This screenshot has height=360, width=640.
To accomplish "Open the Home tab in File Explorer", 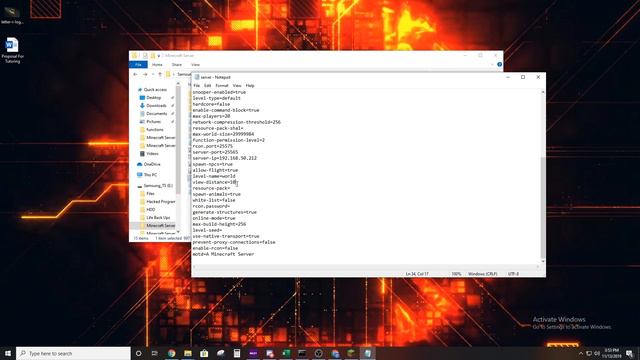I will [157, 64].
